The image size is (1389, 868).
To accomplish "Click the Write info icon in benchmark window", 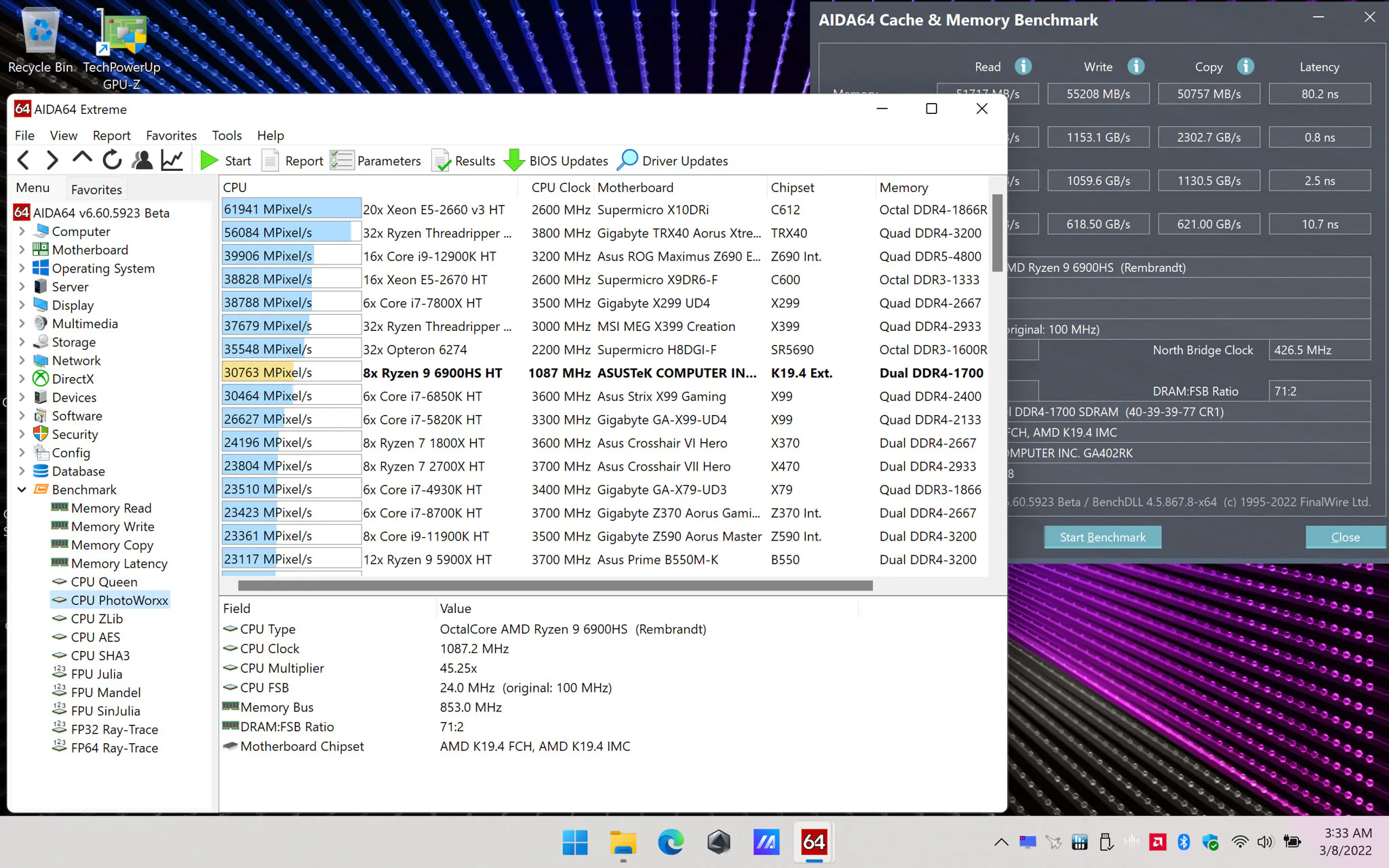I will [x=1136, y=66].
